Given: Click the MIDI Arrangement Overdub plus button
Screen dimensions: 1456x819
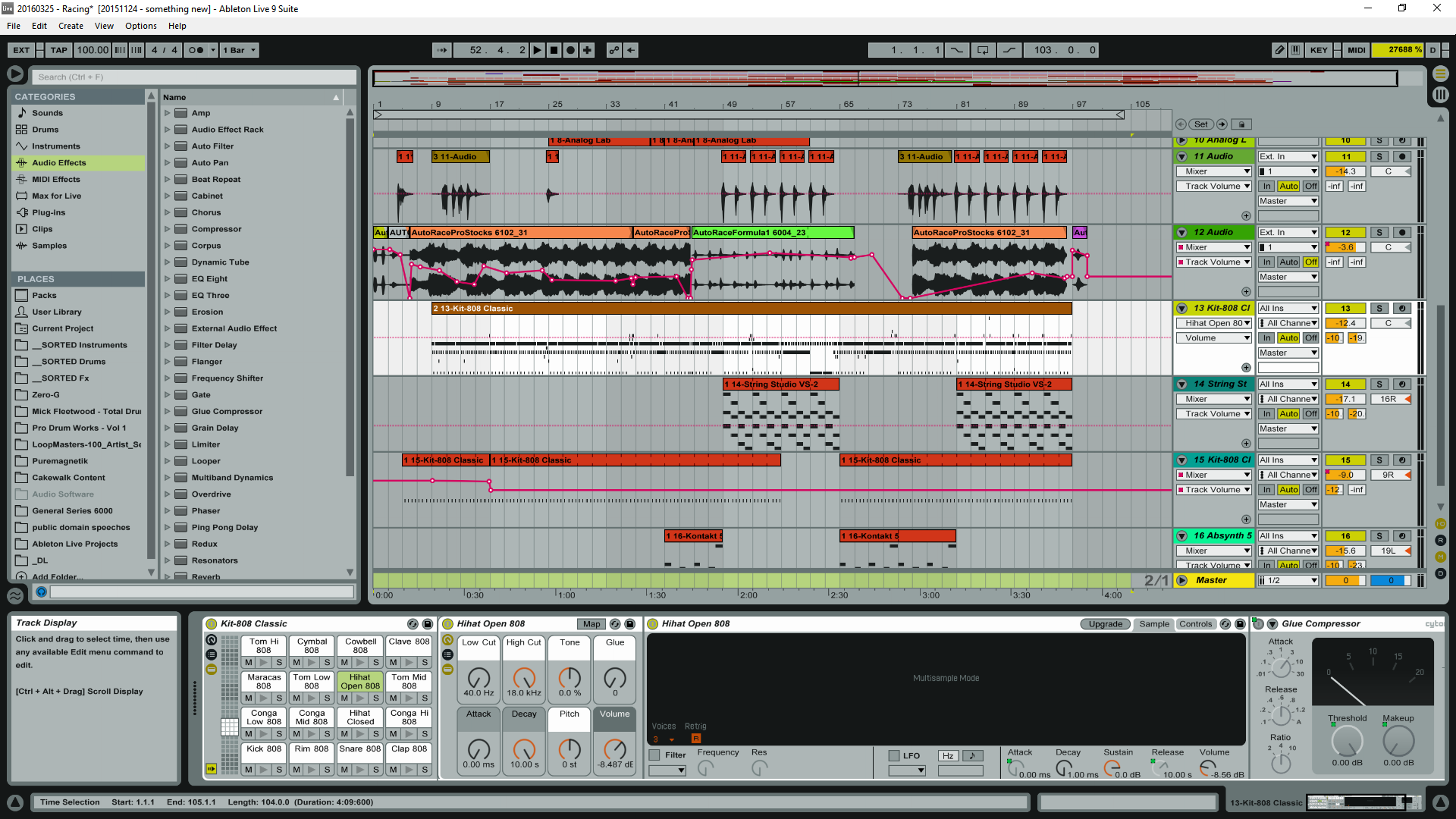Looking at the screenshot, I should [587, 50].
